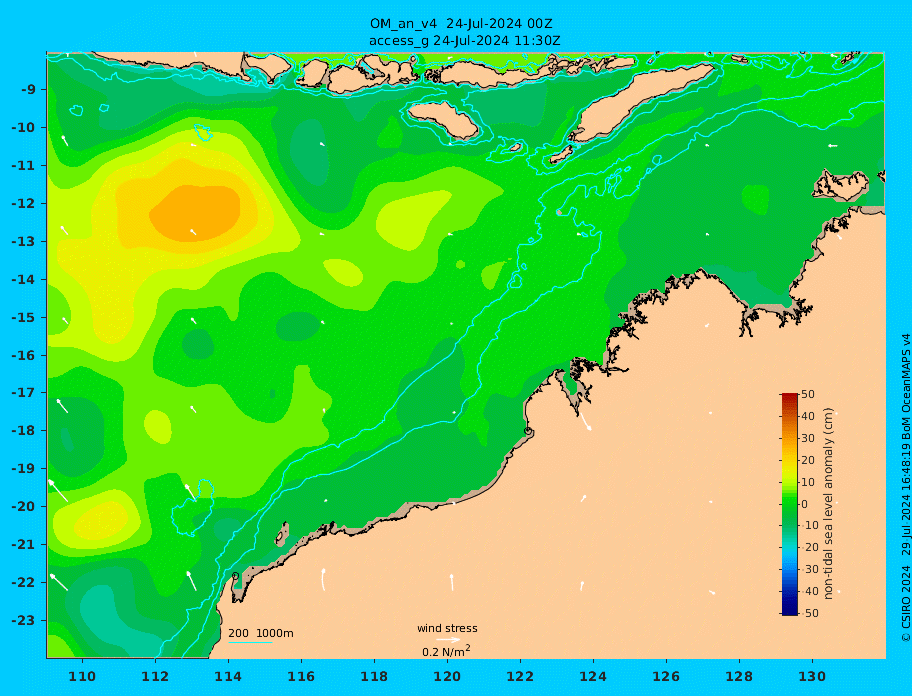Select the latitude axis label -22

23,583
